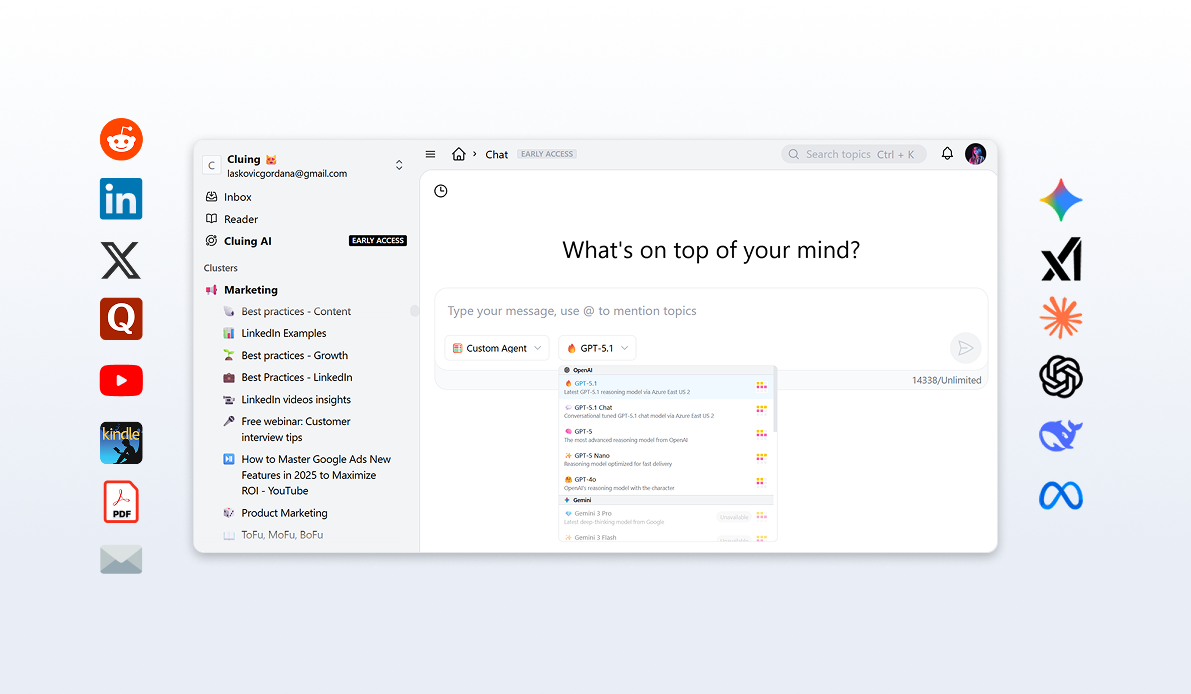The image size is (1191, 694).
Task: Open the workspace switcher chevron near Cluing
Action: [398, 163]
